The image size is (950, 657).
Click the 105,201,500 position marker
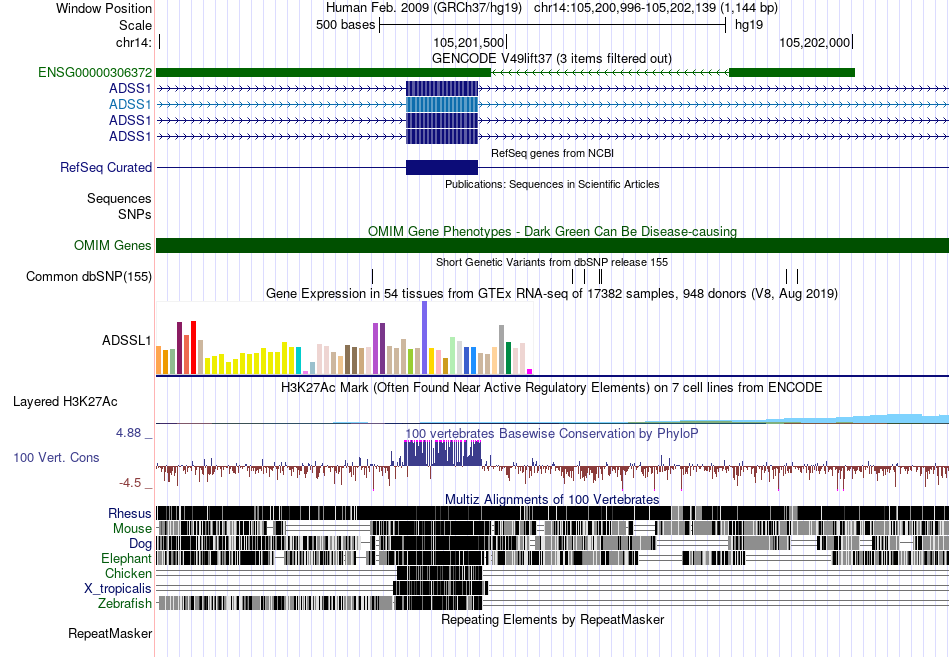[469, 42]
